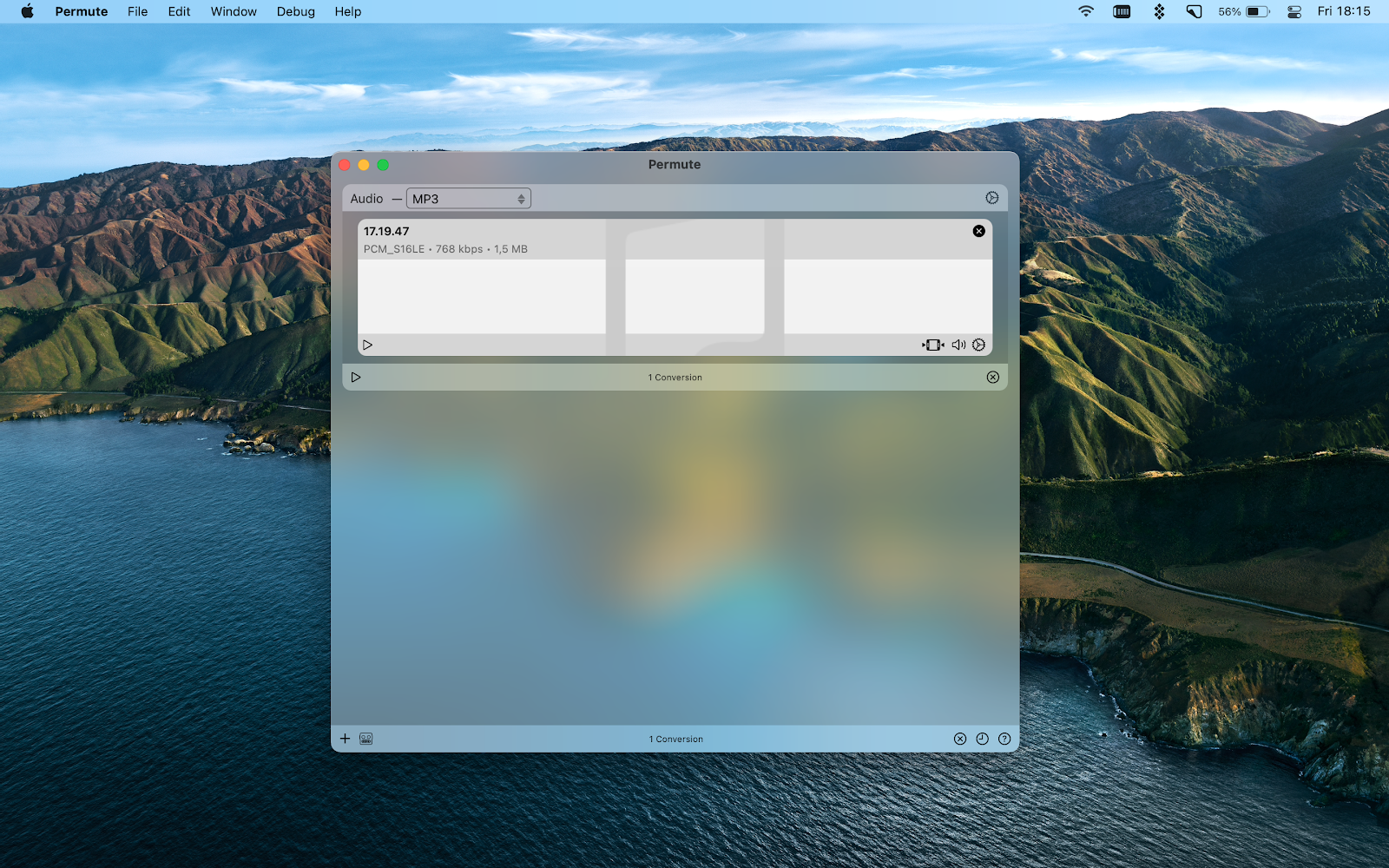Play the 17.19.47 audio preview
The height and width of the screenshot is (868, 1389).
click(367, 345)
